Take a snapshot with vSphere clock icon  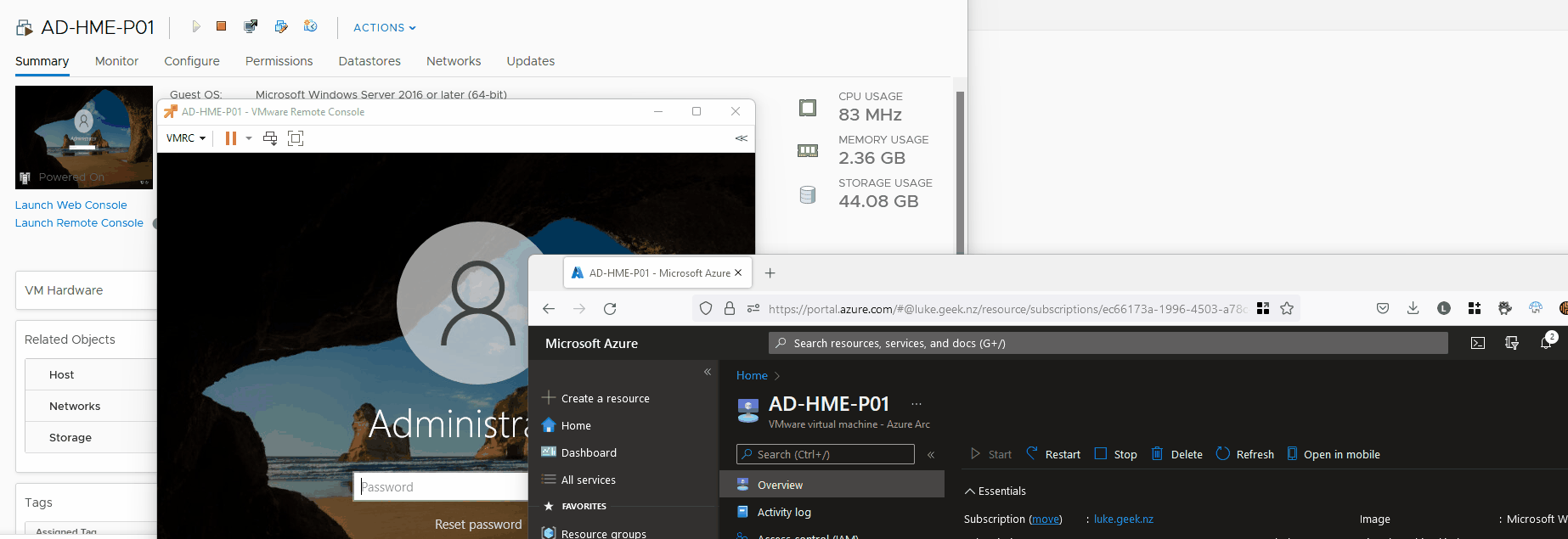click(x=311, y=27)
